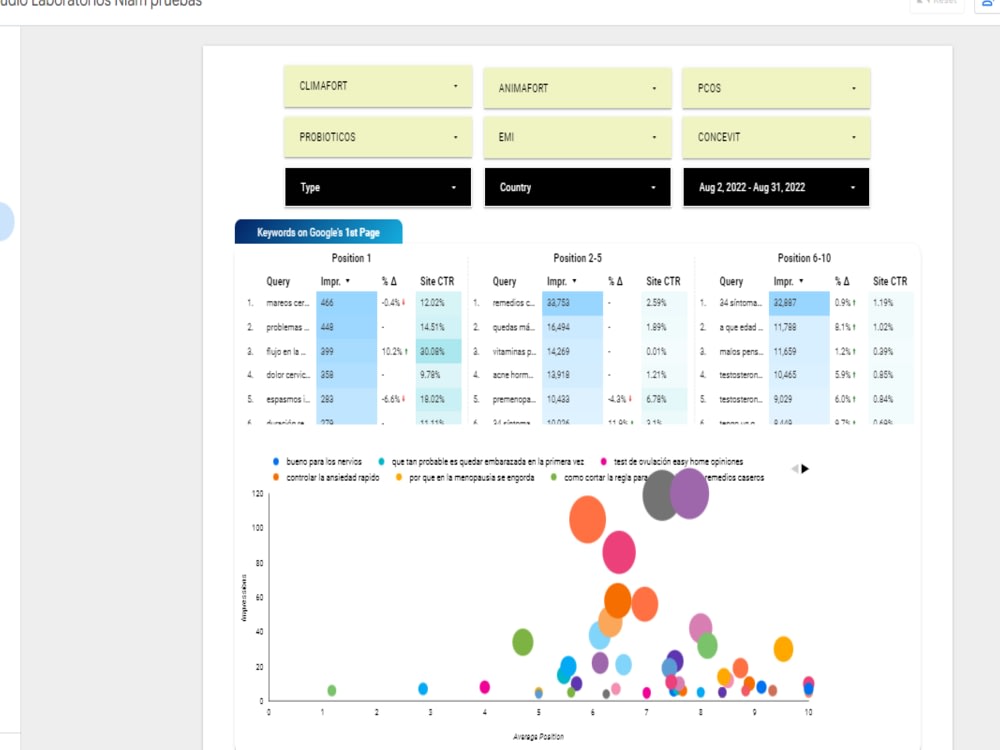Sort Position 1 table by Site CTR header
This screenshot has height=750, width=1000.
(x=437, y=281)
